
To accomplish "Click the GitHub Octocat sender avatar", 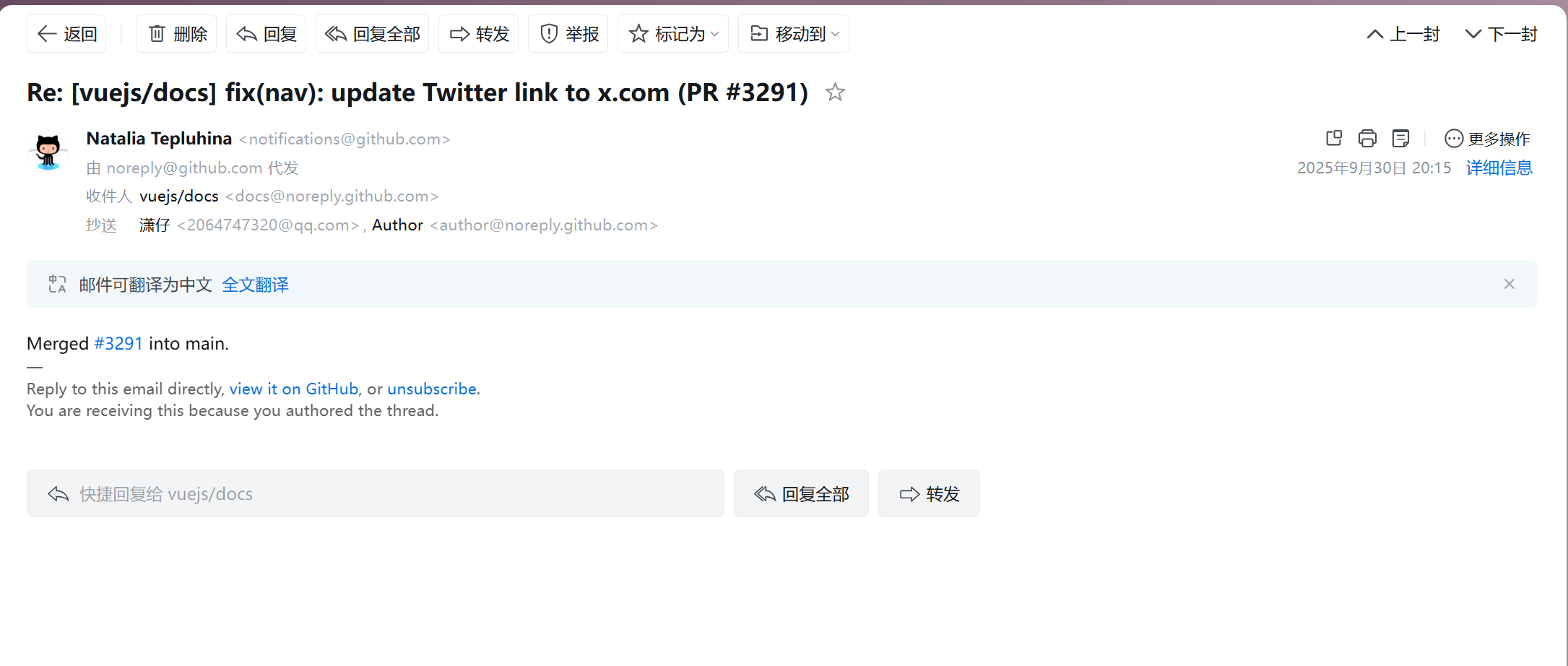I will click(x=48, y=151).
